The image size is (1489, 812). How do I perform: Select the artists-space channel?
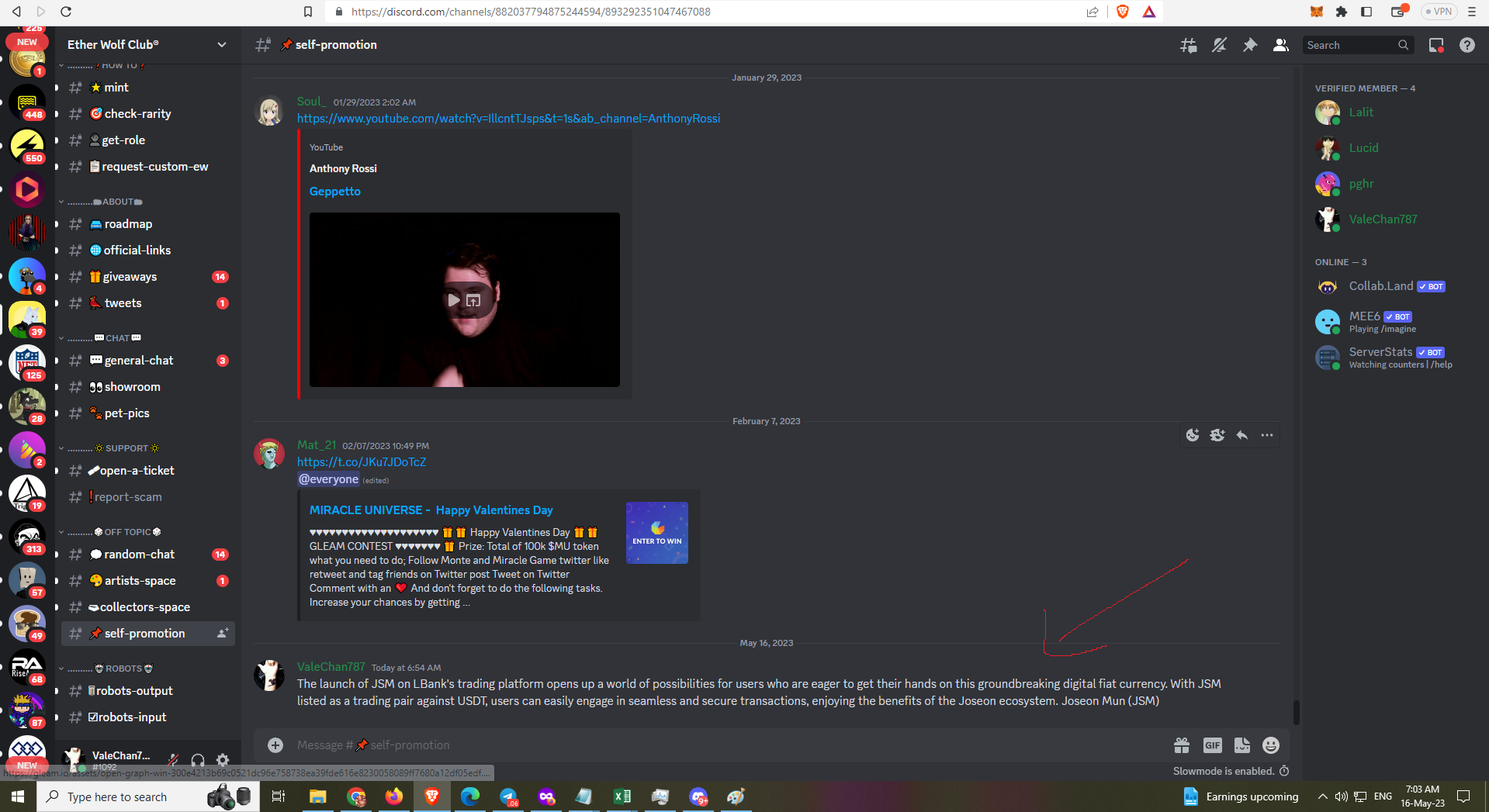147,581
